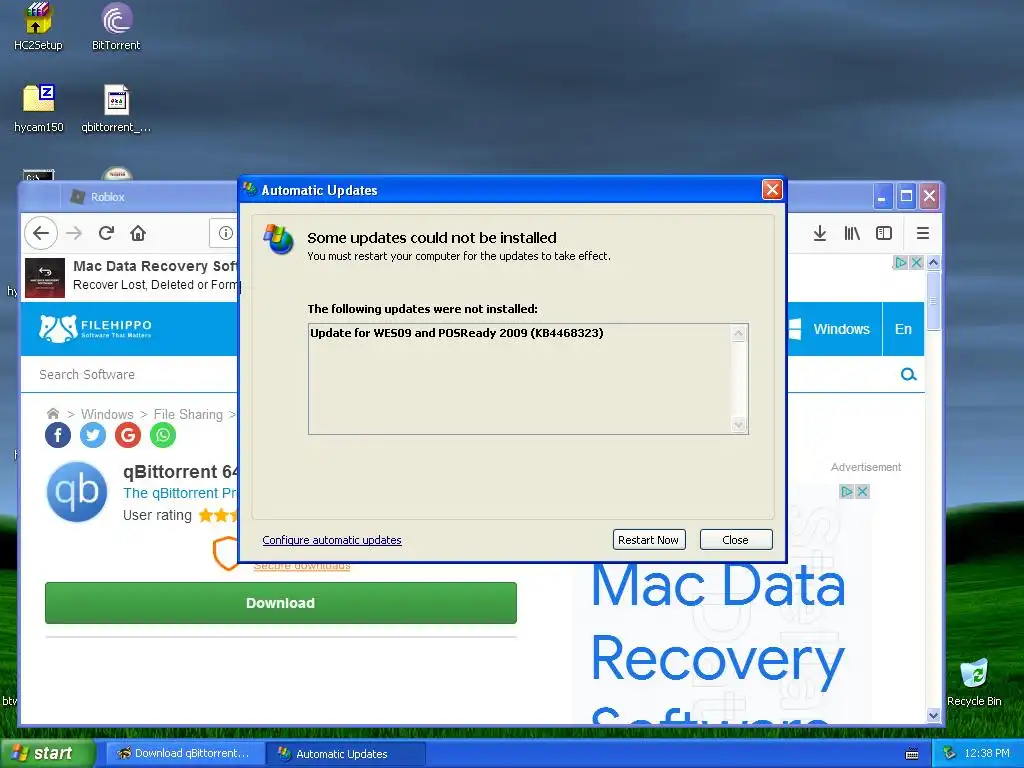Click the Search Software input field
Viewport: 1024px width, 768px height.
tap(131, 374)
